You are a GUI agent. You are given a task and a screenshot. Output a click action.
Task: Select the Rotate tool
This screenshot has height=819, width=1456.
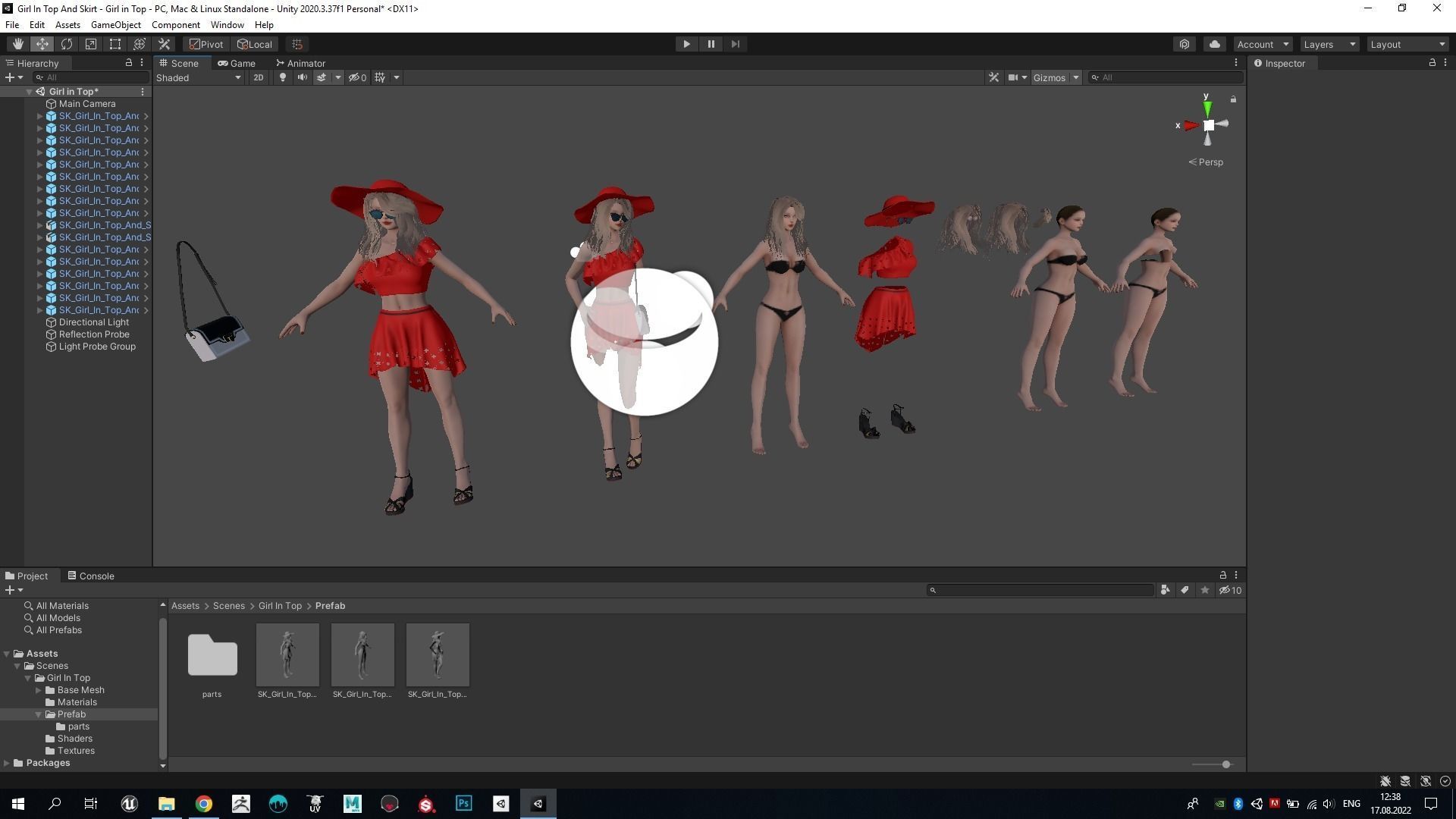tap(67, 44)
